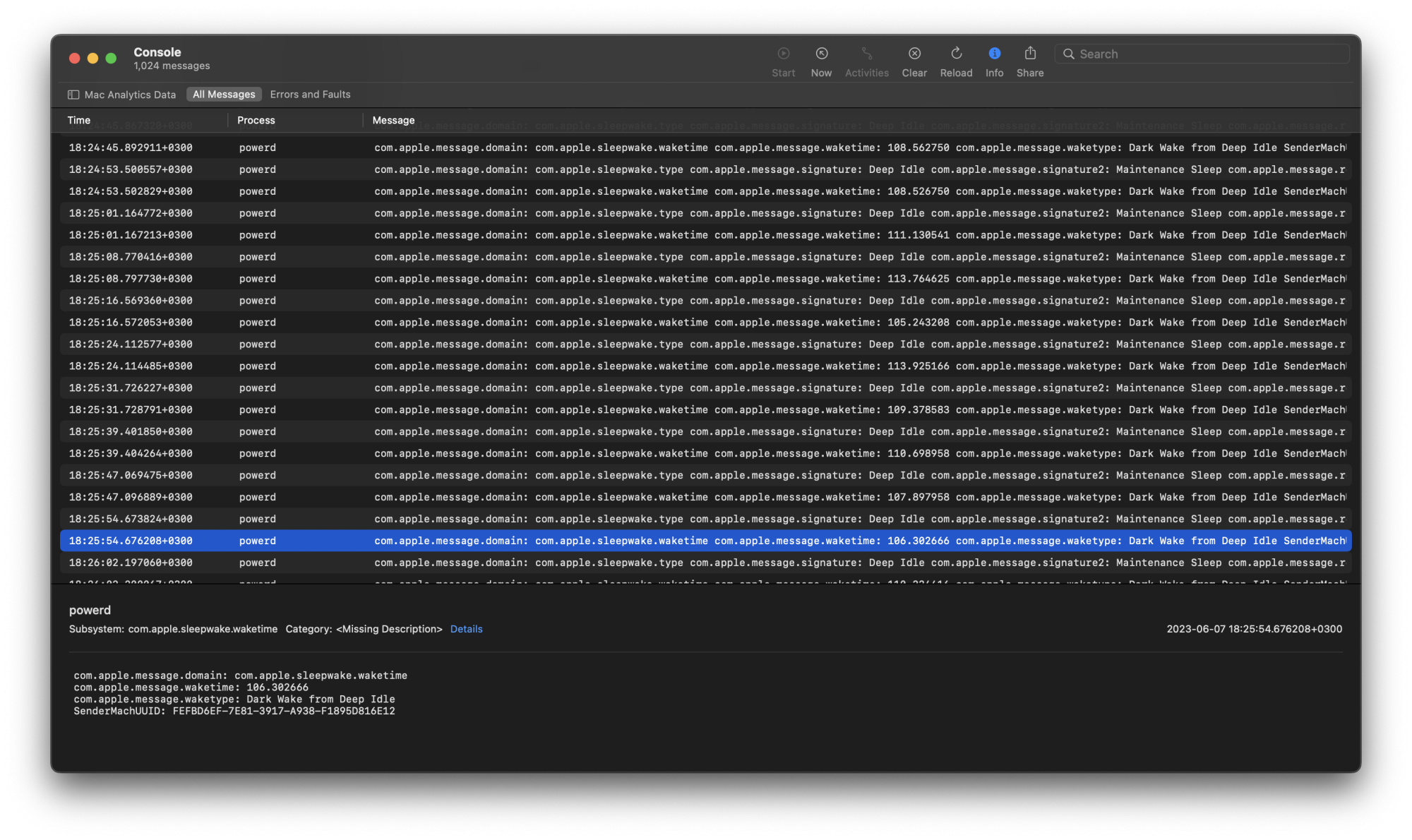
Task: Click highlighted row 18:25:54.676208+0300
Action: pyautogui.click(x=706, y=541)
